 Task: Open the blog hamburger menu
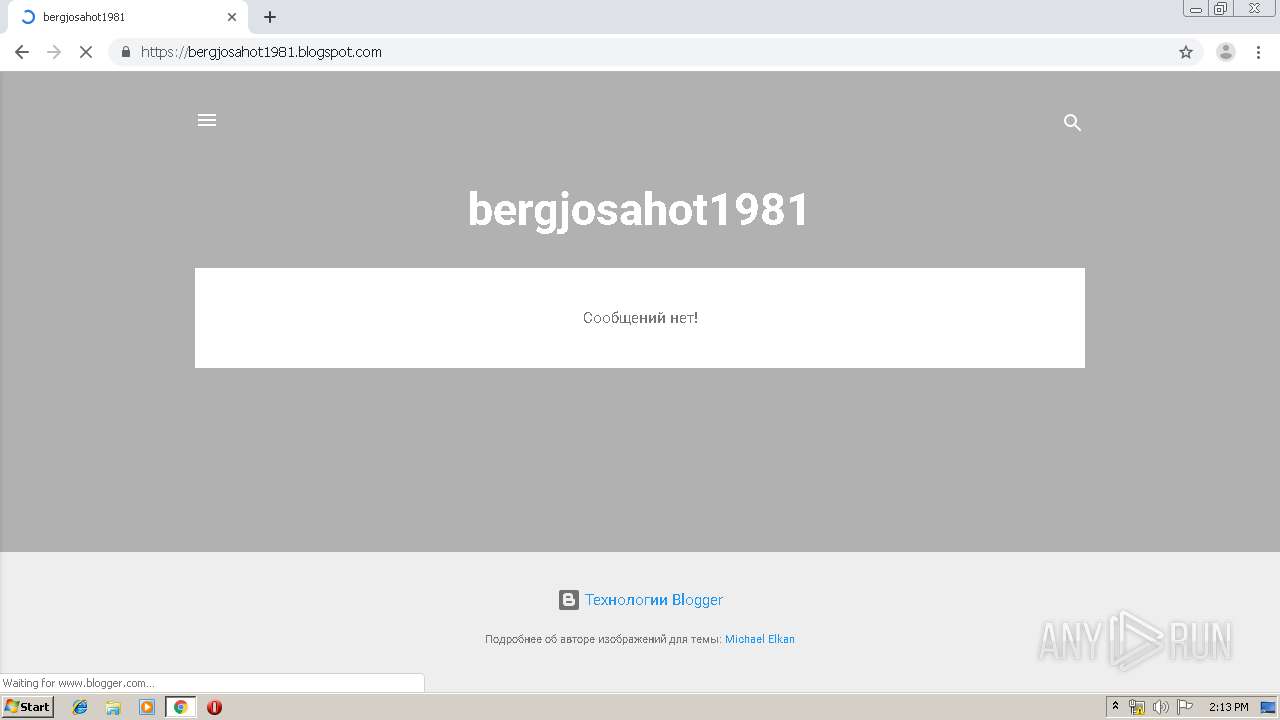click(x=207, y=120)
